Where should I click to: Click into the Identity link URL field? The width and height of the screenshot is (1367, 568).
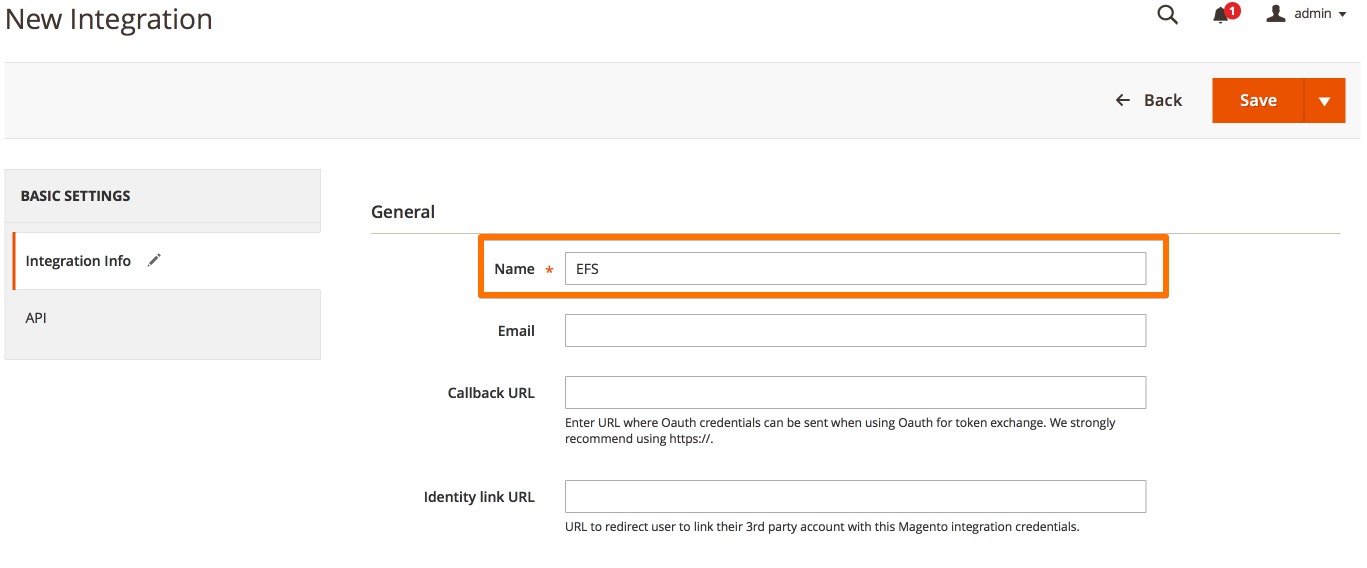pos(855,497)
